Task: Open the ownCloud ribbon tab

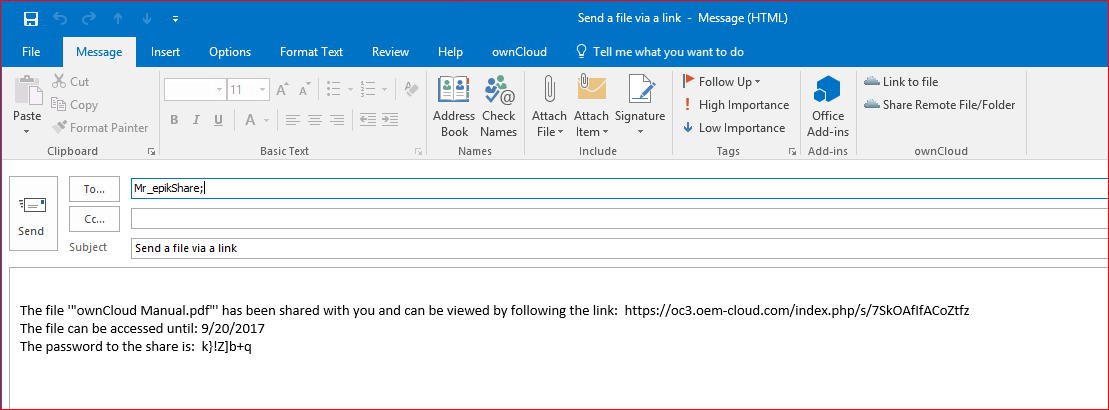Action: pyautogui.click(x=520, y=52)
